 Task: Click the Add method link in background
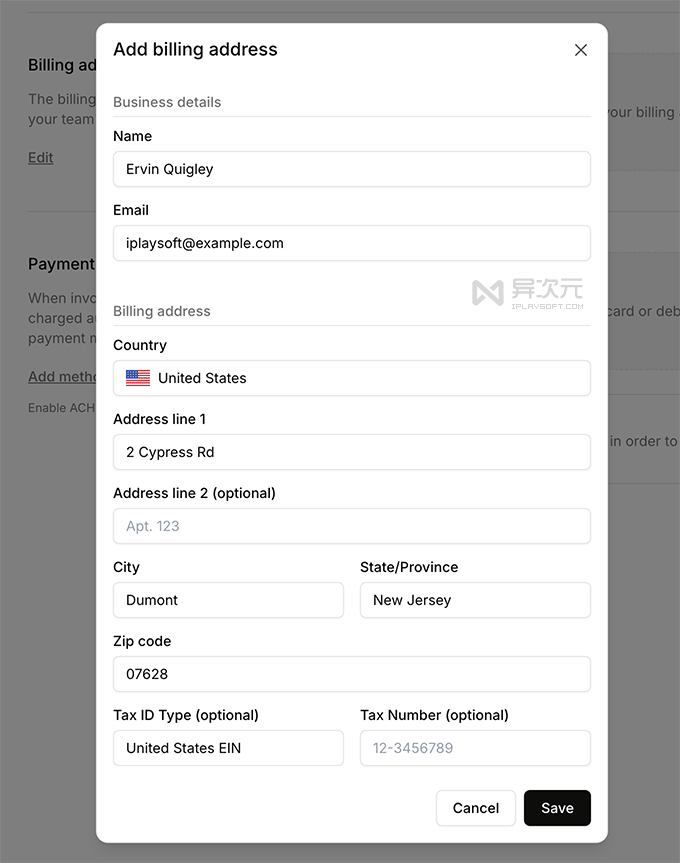coord(62,377)
